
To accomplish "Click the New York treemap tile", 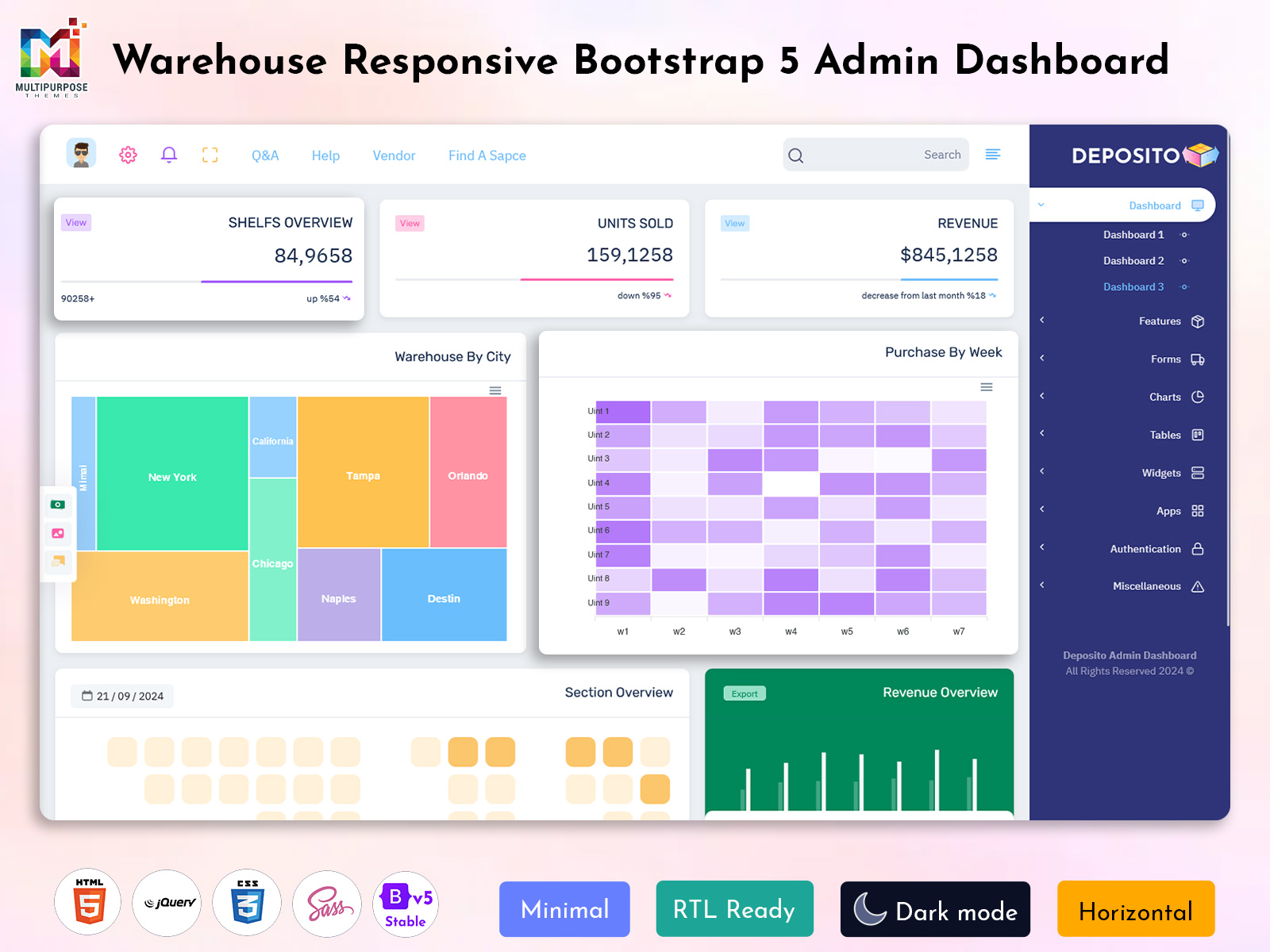I will coord(172,474).
